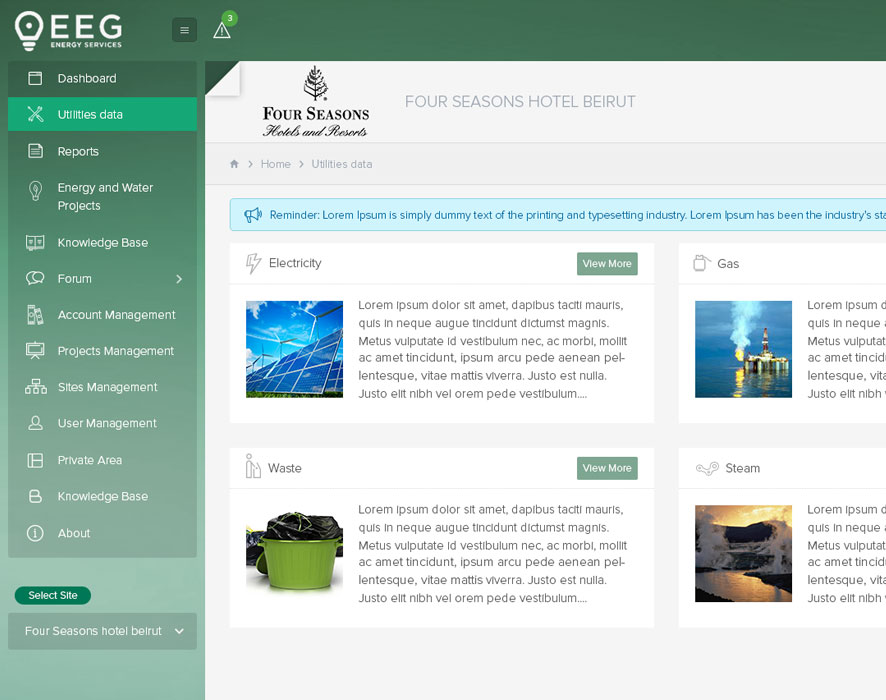Image resolution: width=886 pixels, height=700 pixels.
Task: Click View More on Waste card
Action: 607,468
